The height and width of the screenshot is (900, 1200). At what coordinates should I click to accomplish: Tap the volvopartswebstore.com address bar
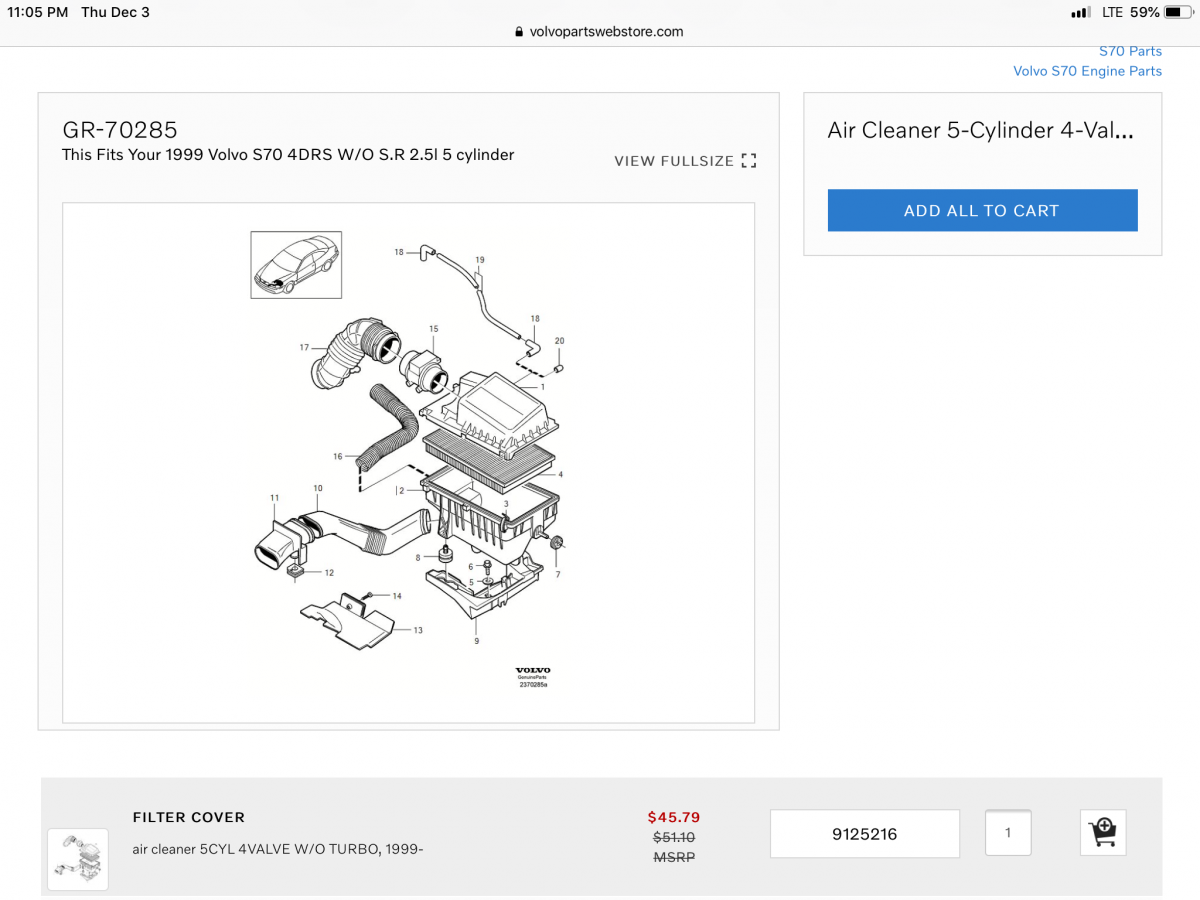pos(599,32)
